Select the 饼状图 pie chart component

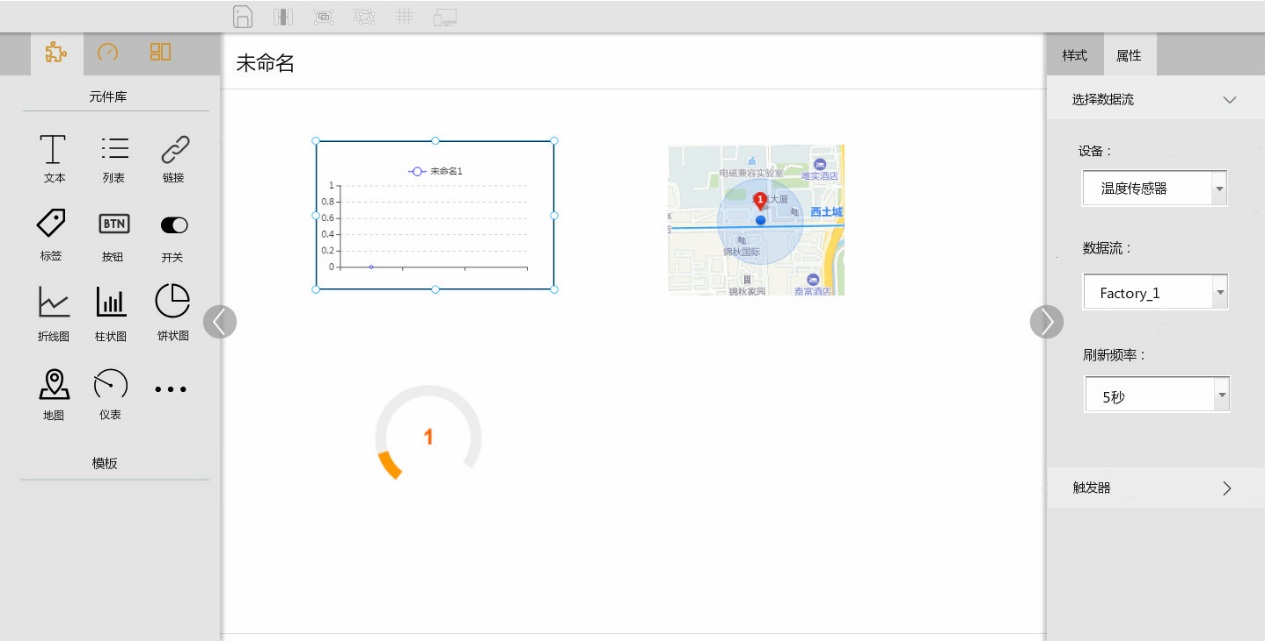click(172, 311)
